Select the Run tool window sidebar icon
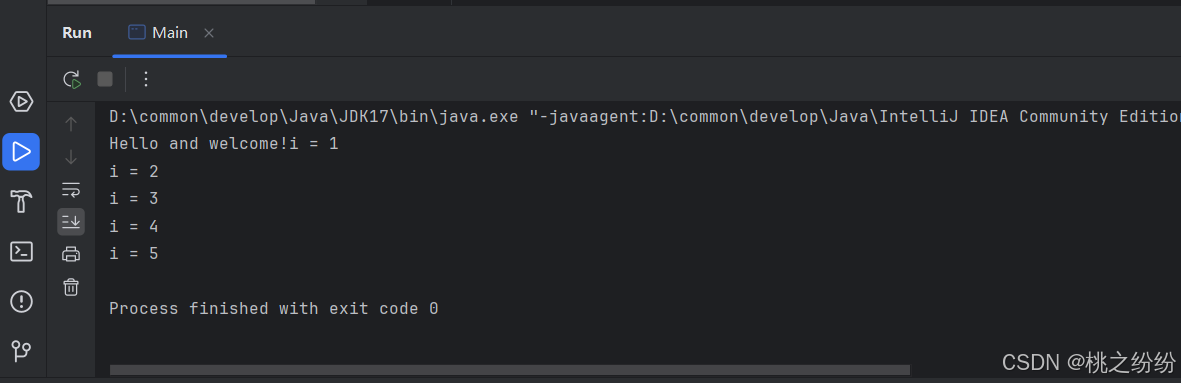 coord(21,152)
